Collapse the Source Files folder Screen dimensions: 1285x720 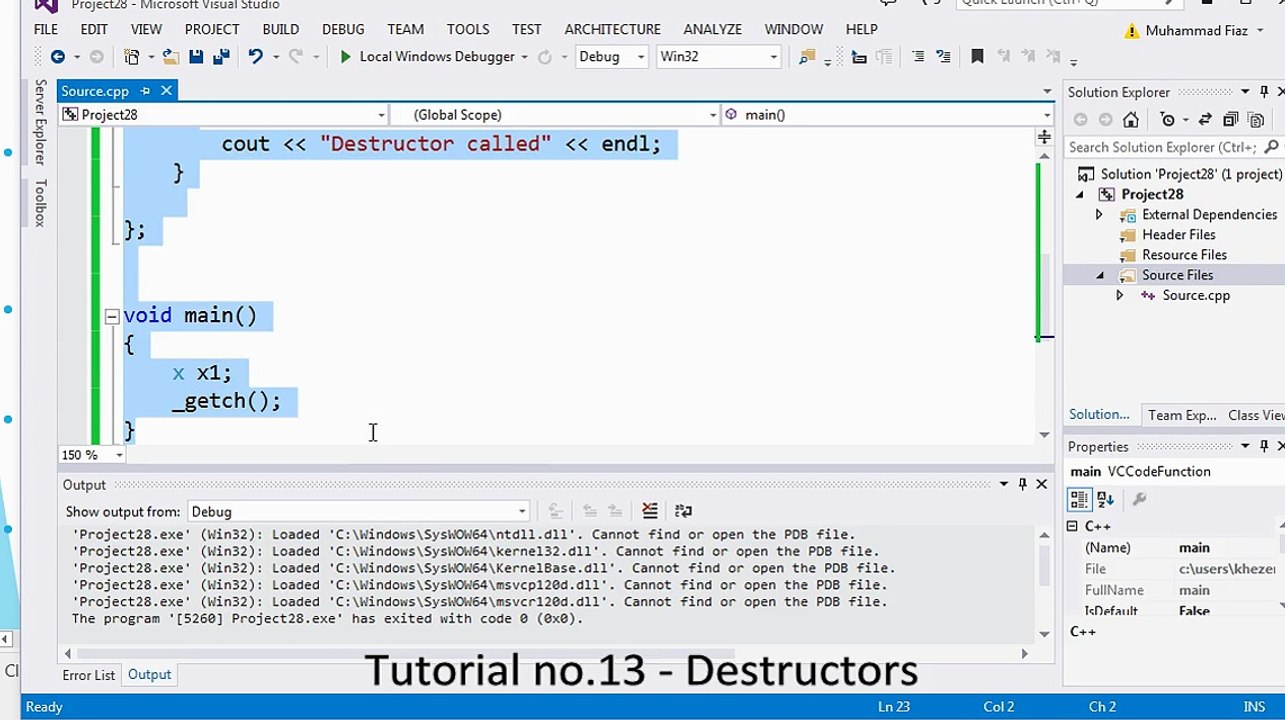(1100, 275)
